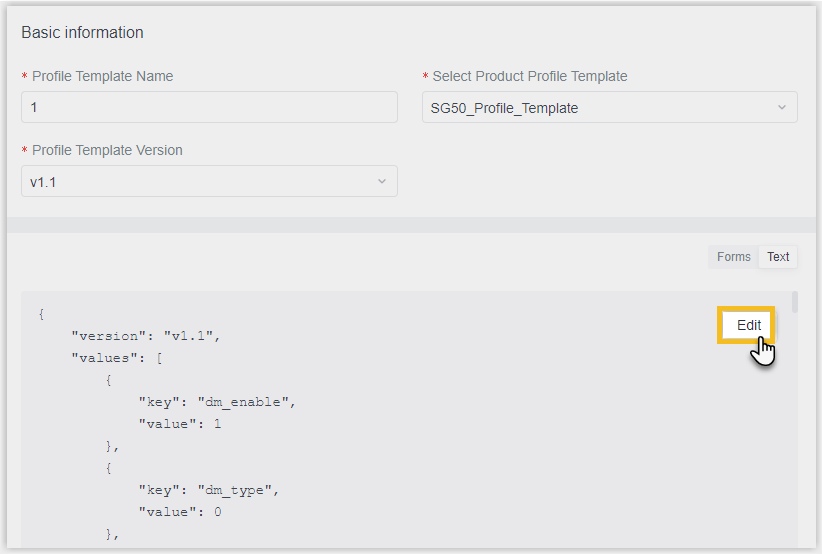Open the v1.1 Profile Template Version dropdown

(209, 181)
